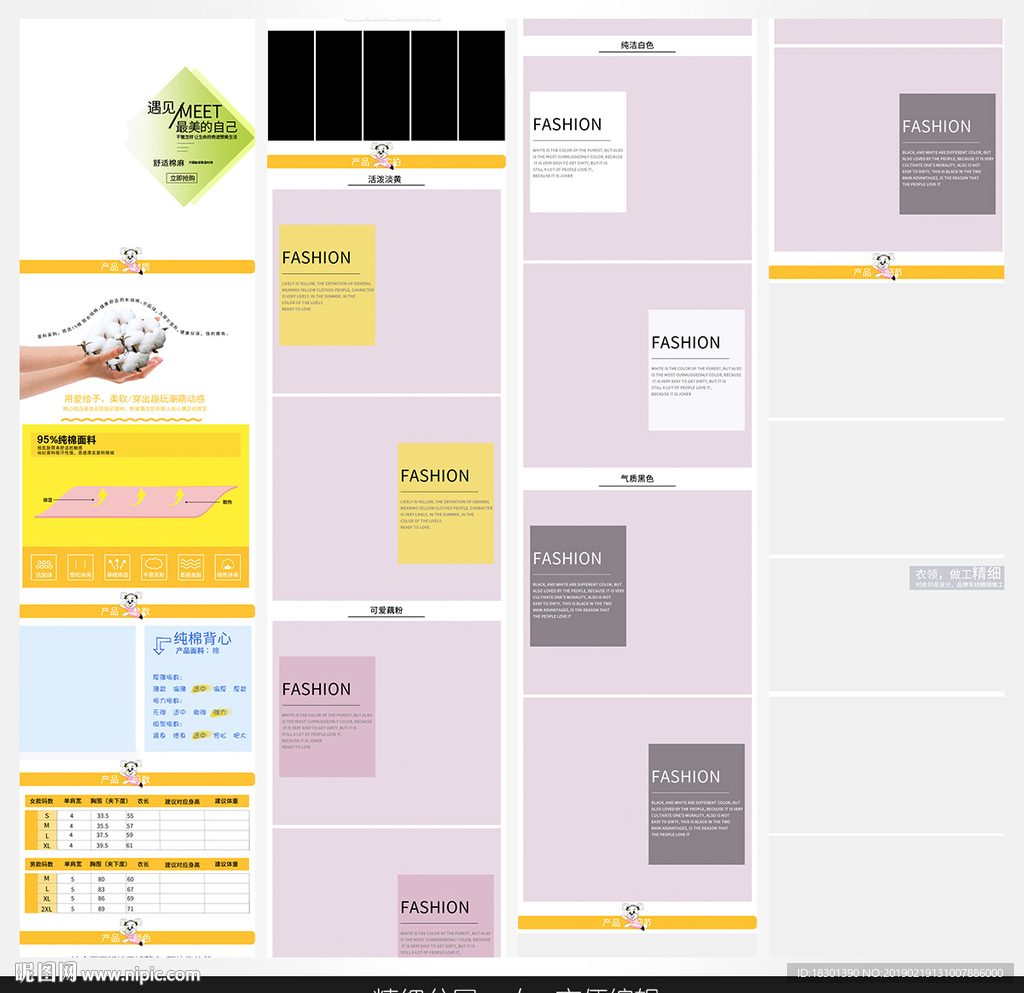Viewport: 1024px width, 993px height.
Task: Click the cloud-shaped feature icon
Action: pos(154,567)
